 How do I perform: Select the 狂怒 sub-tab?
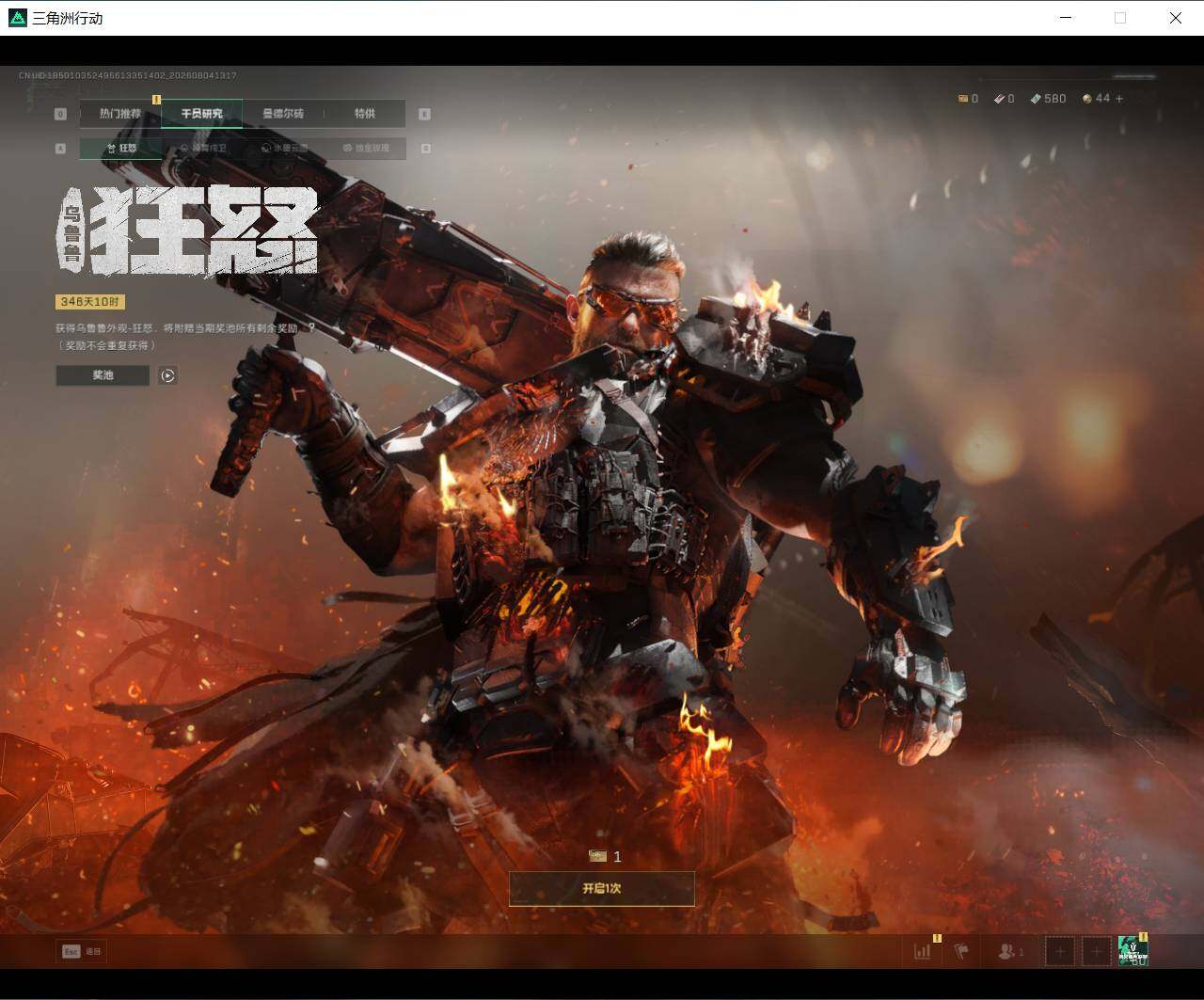(121, 148)
